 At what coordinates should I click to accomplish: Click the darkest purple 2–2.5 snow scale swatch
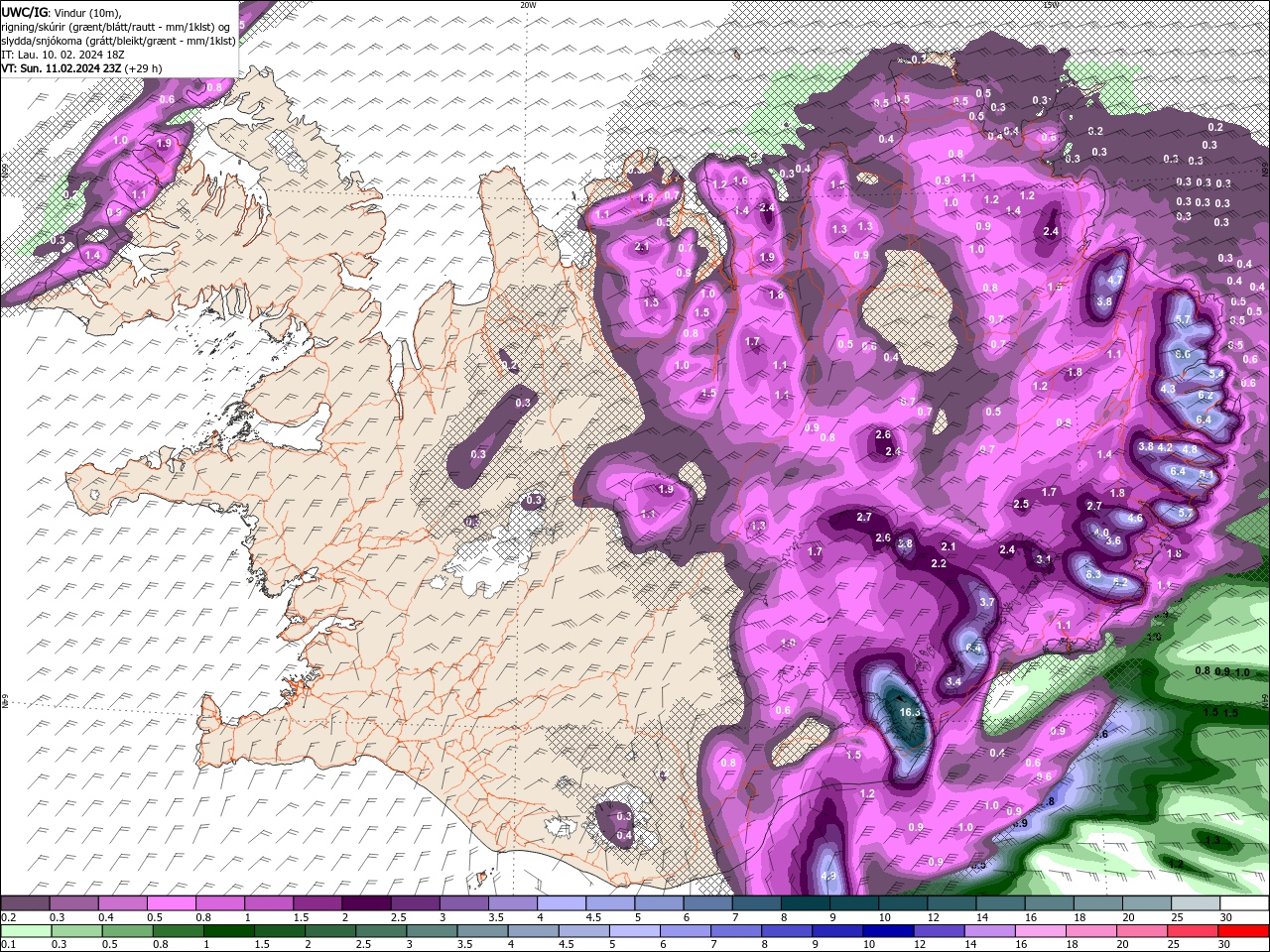[365, 903]
